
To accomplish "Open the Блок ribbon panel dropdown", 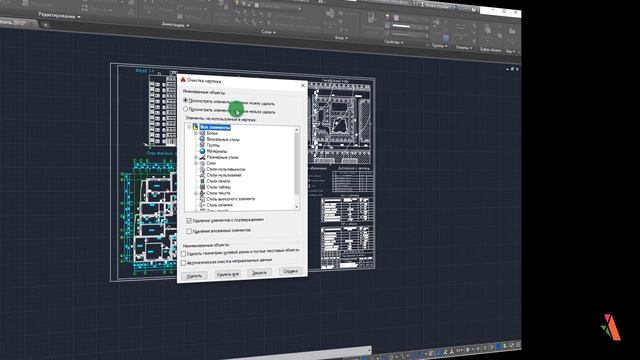I will (x=341, y=38).
